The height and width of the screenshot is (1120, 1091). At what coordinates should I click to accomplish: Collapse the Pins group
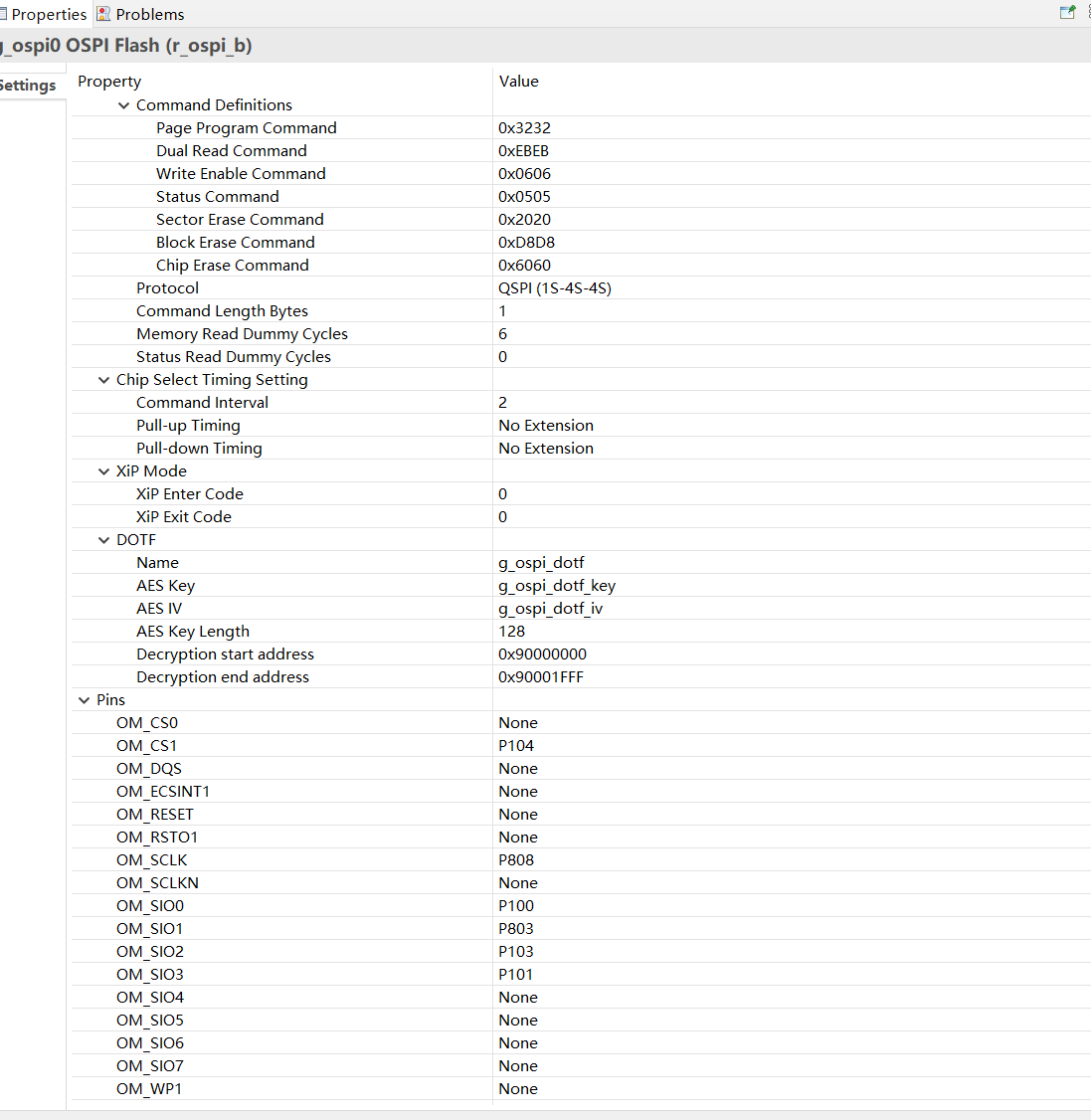coord(84,700)
